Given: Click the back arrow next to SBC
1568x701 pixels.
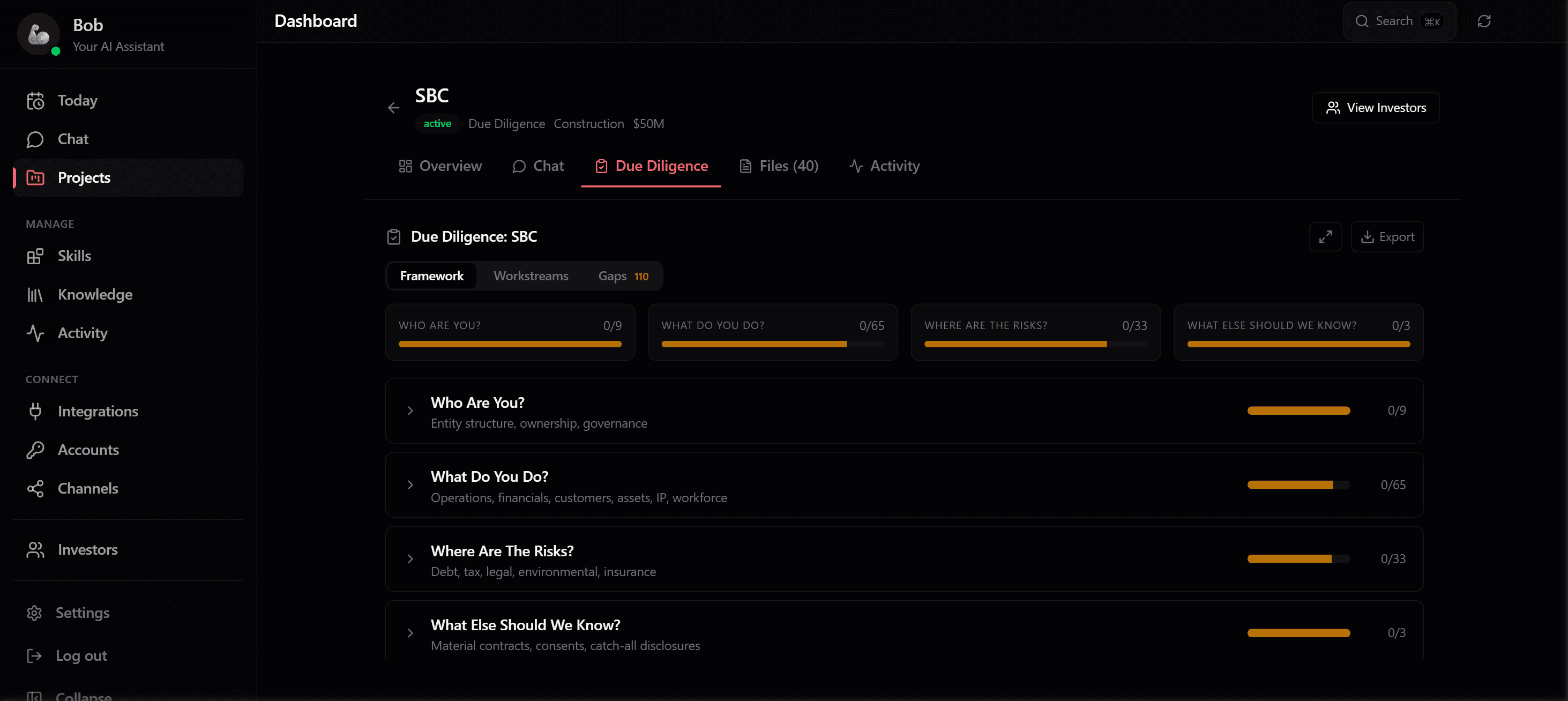Looking at the screenshot, I should pos(393,107).
